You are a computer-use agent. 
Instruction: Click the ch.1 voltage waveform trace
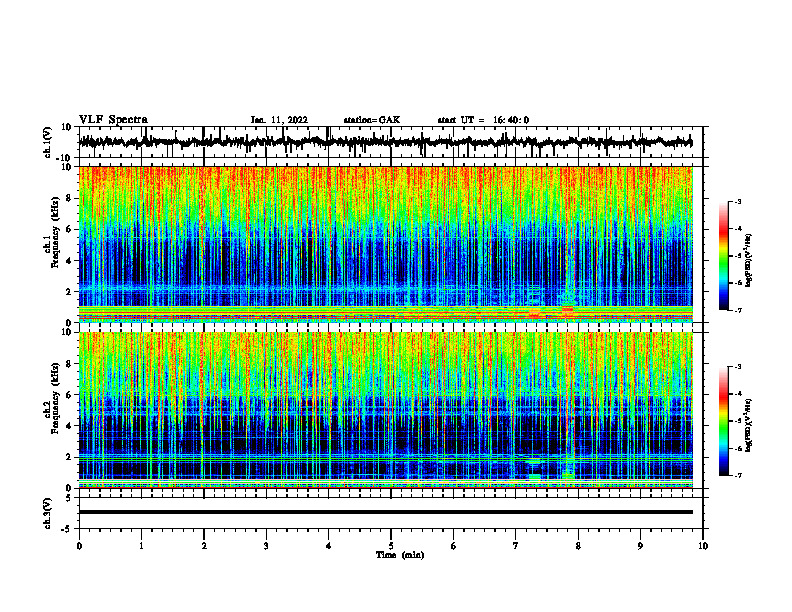[385, 142]
